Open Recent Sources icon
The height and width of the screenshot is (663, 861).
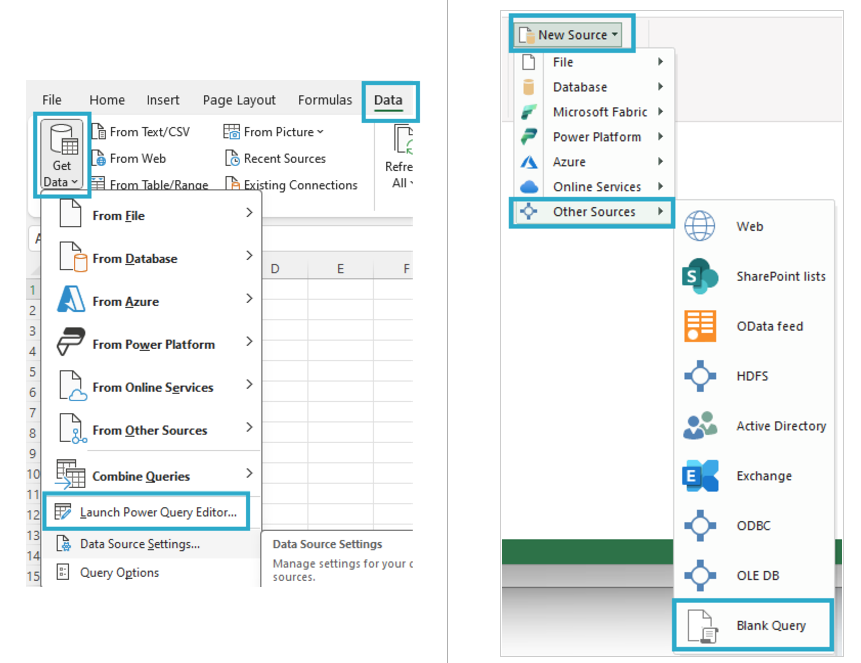coord(232,158)
